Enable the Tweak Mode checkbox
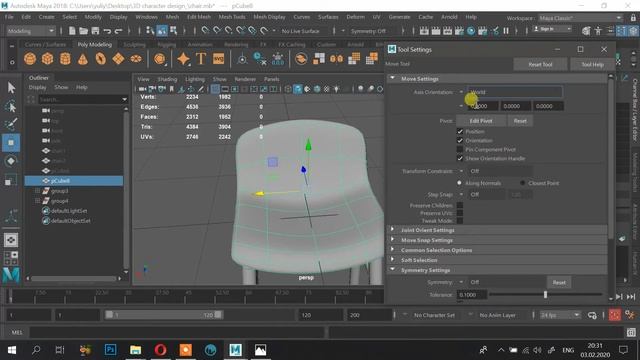Image resolution: width=640 pixels, height=360 pixels. (x=460, y=221)
